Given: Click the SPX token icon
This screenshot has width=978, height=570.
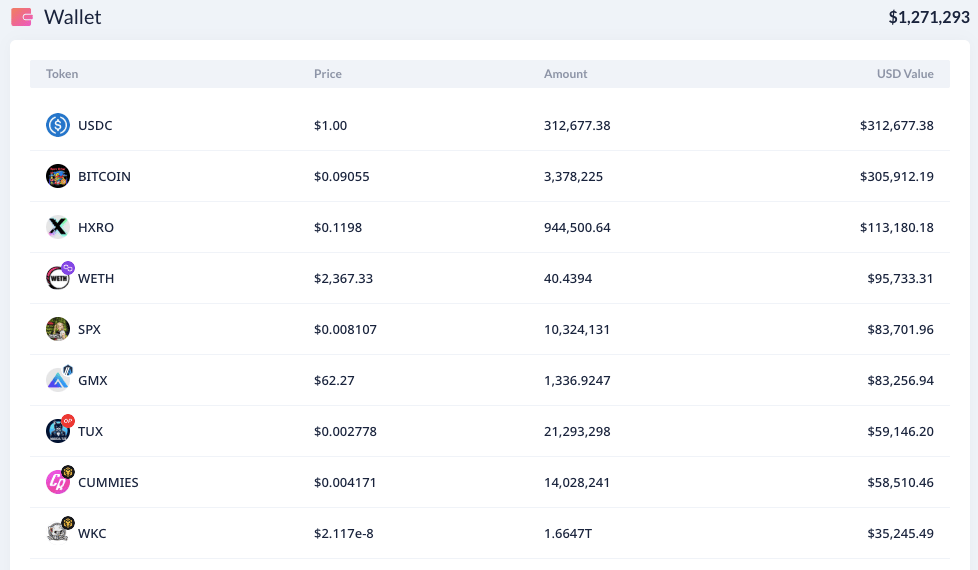Looking at the screenshot, I should [58, 329].
